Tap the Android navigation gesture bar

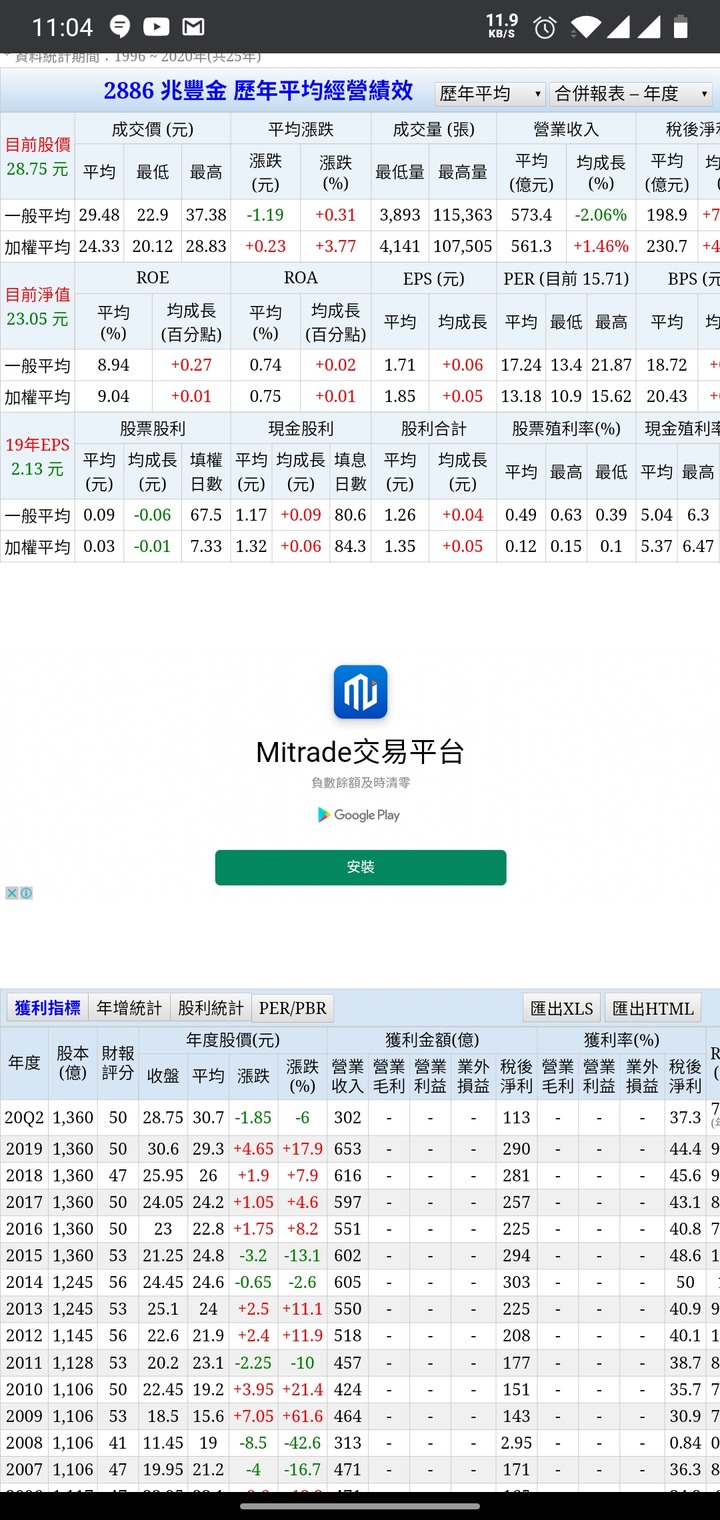pyautogui.click(x=360, y=1505)
